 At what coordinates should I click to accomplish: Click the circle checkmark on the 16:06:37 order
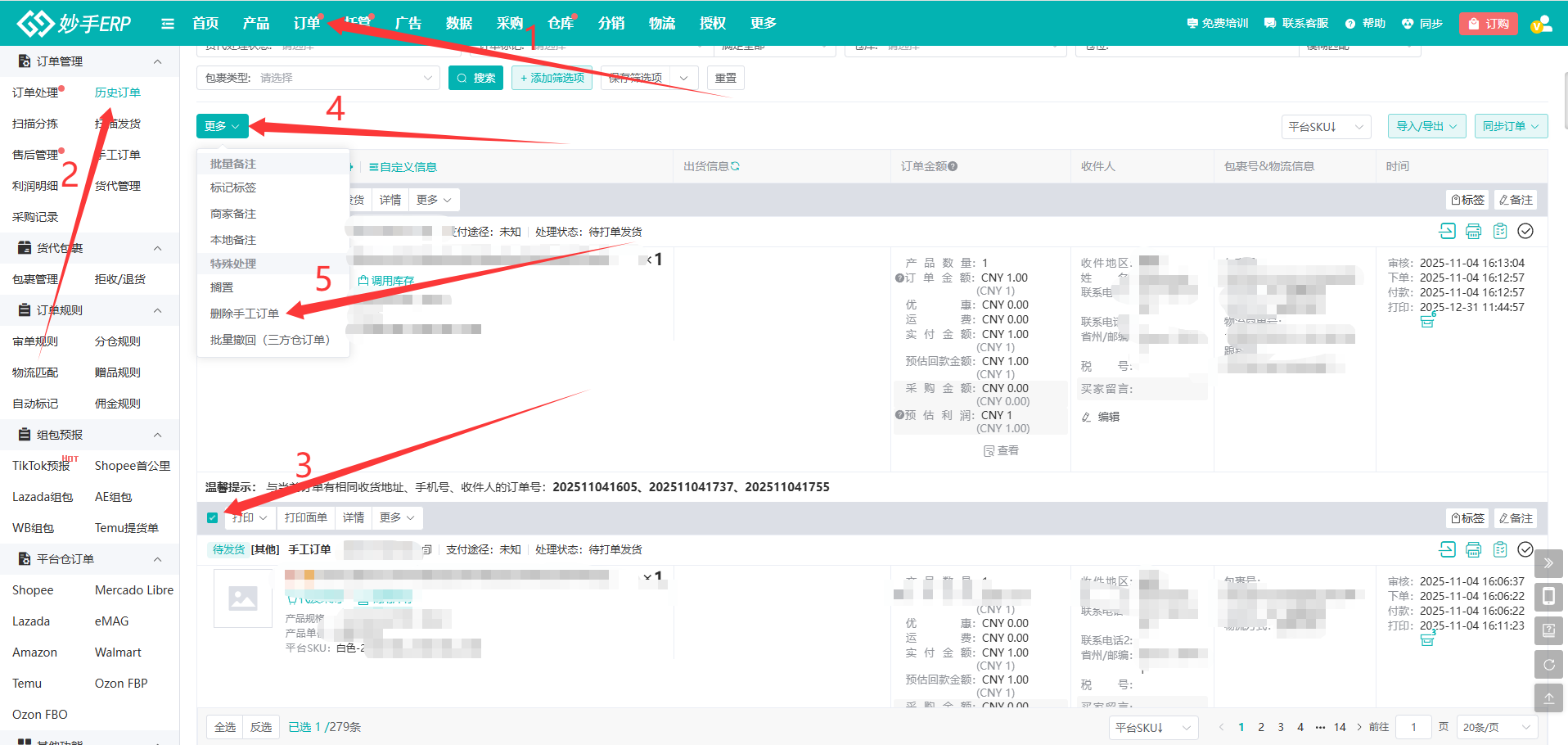pyautogui.click(x=1525, y=549)
